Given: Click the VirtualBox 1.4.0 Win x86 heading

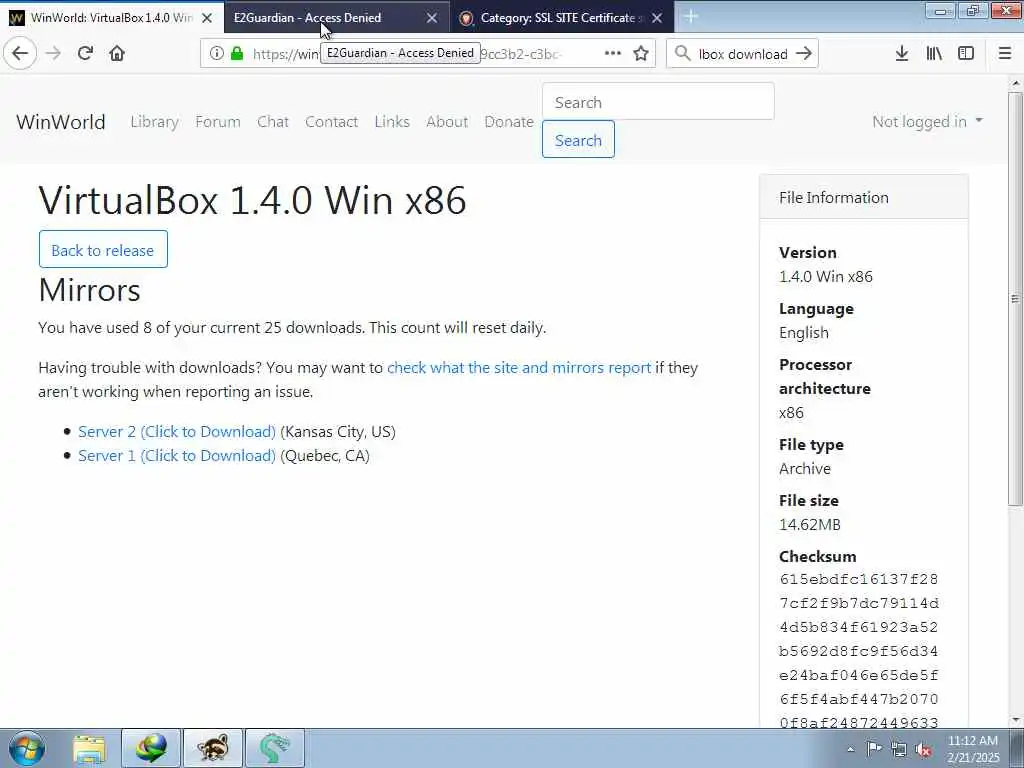Looking at the screenshot, I should tap(253, 200).
